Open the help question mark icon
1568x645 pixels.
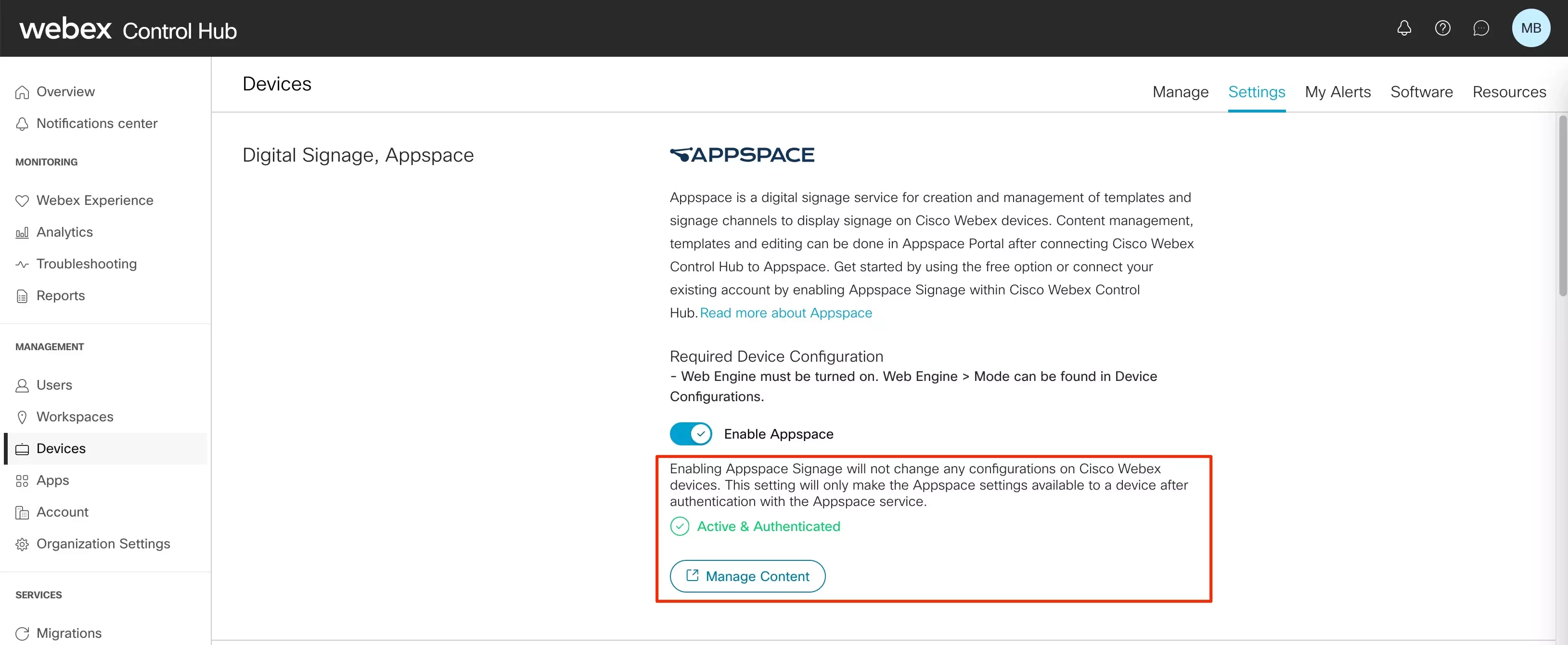click(1442, 28)
